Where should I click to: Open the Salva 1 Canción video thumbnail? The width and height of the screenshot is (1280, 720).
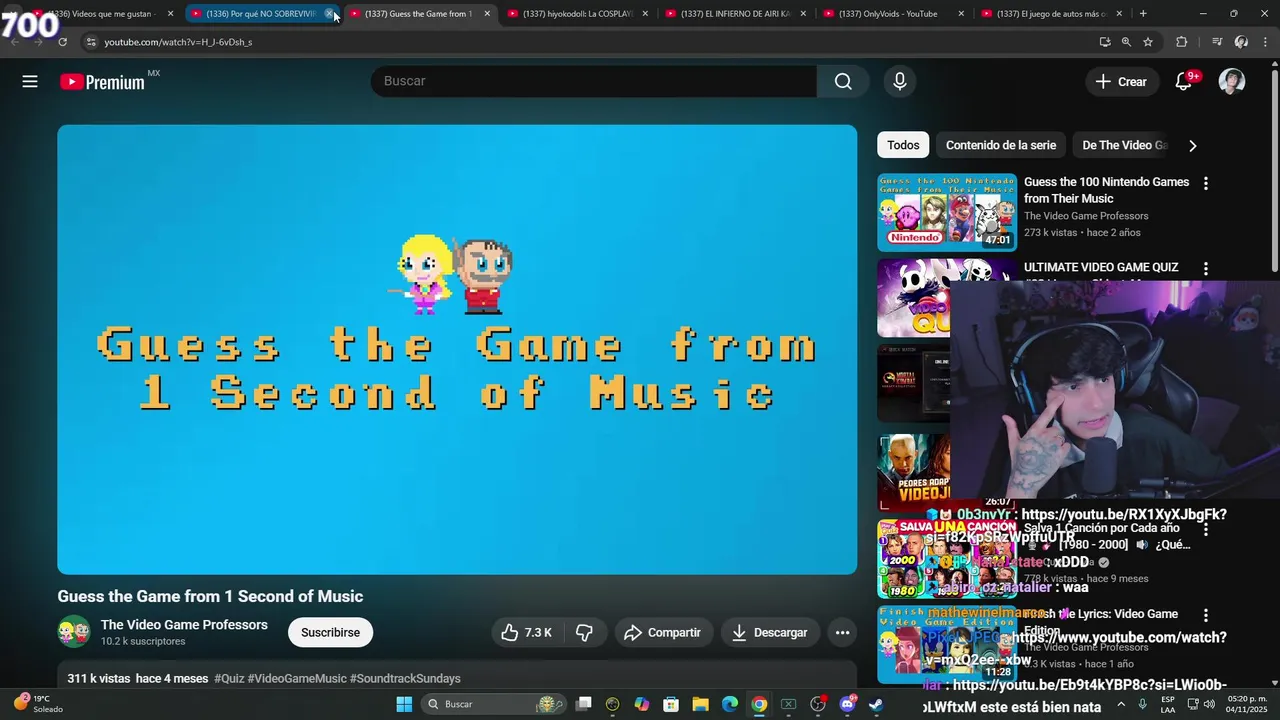947,558
